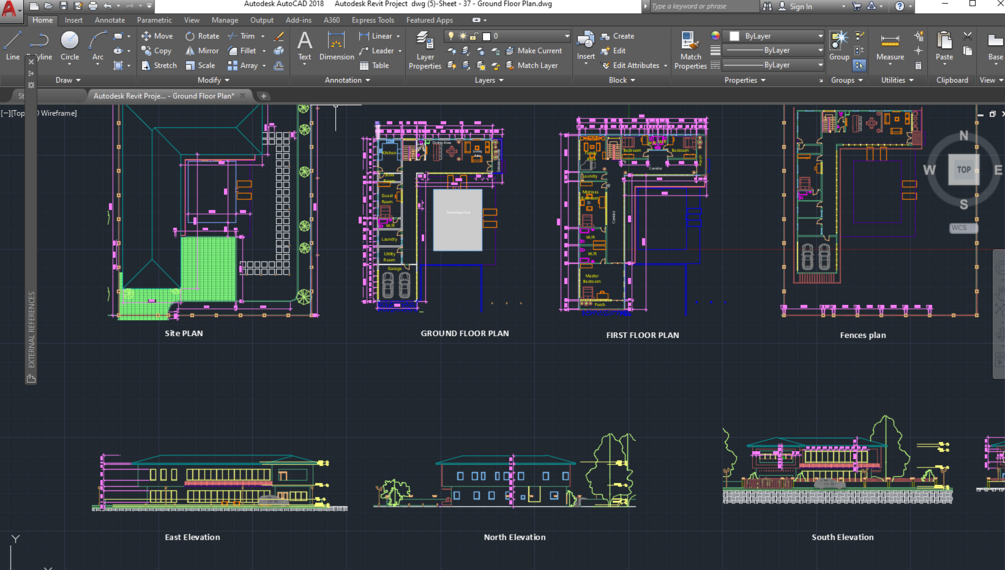Toggle layer on/off lightbulb icon
Viewport: 1005px width, 570px height.
(x=451, y=36)
